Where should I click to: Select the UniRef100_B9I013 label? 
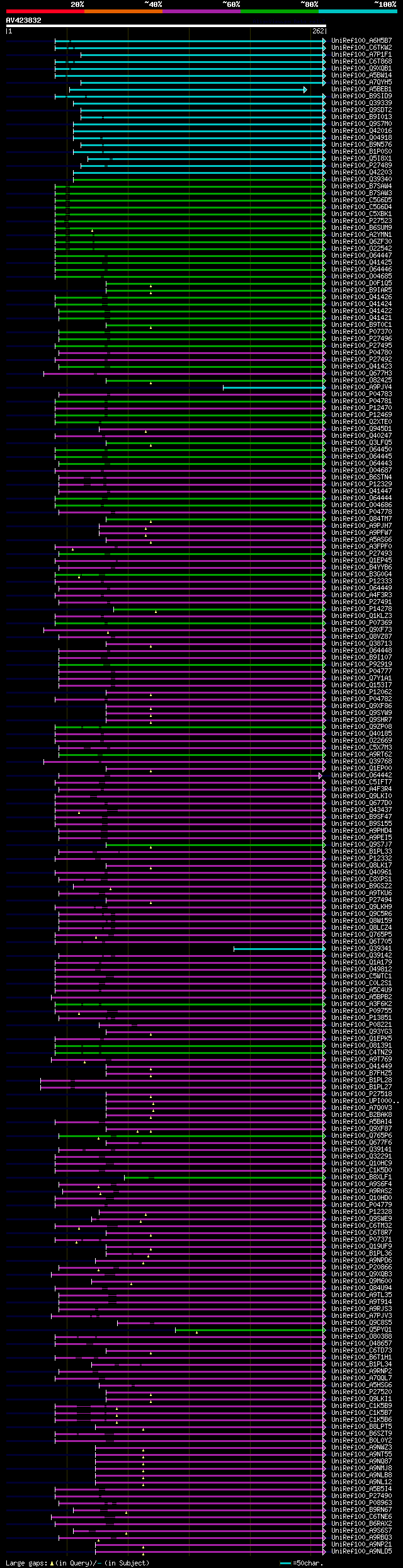361,117
